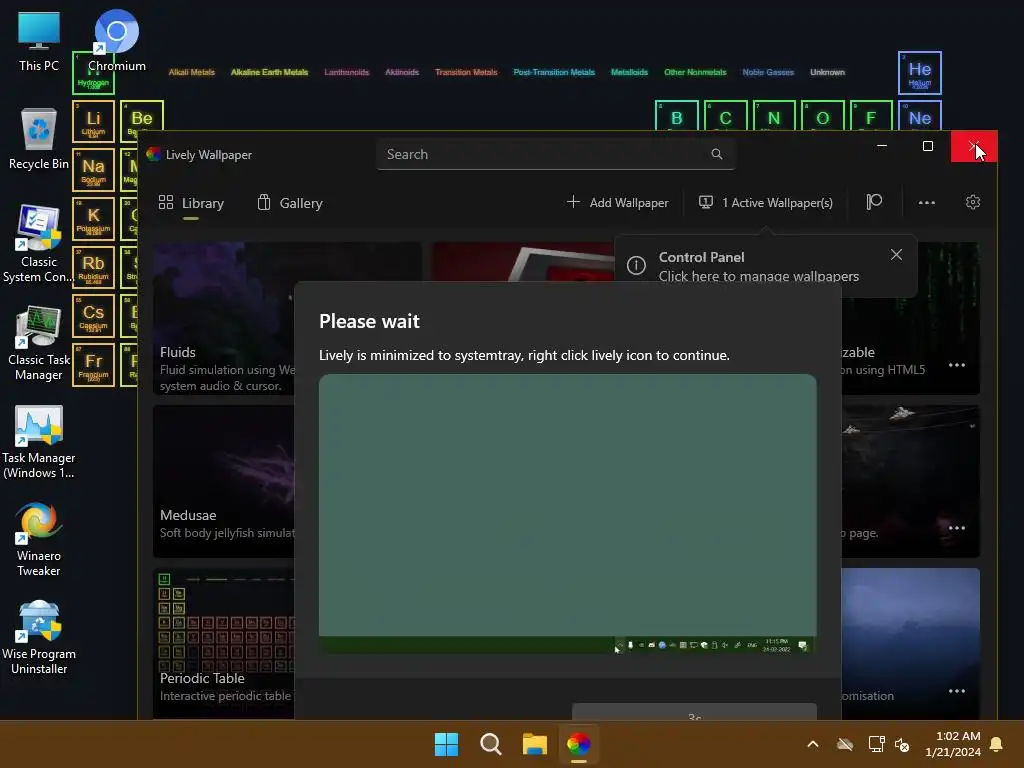Click 'Metalloids' legend label

(629, 72)
